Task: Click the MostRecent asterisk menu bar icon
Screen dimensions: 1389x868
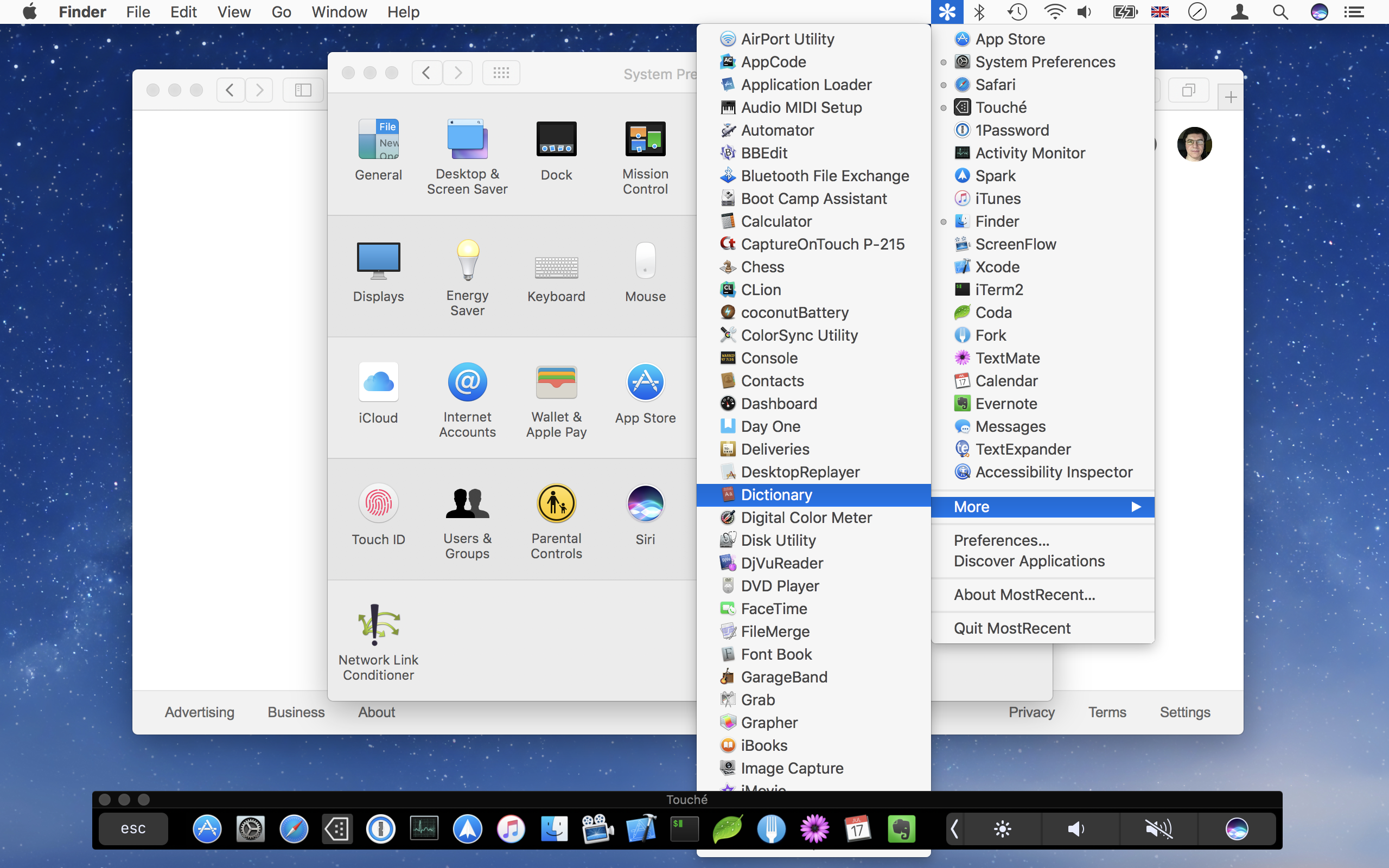Action: pyautogui.click(x=946, y=11)
